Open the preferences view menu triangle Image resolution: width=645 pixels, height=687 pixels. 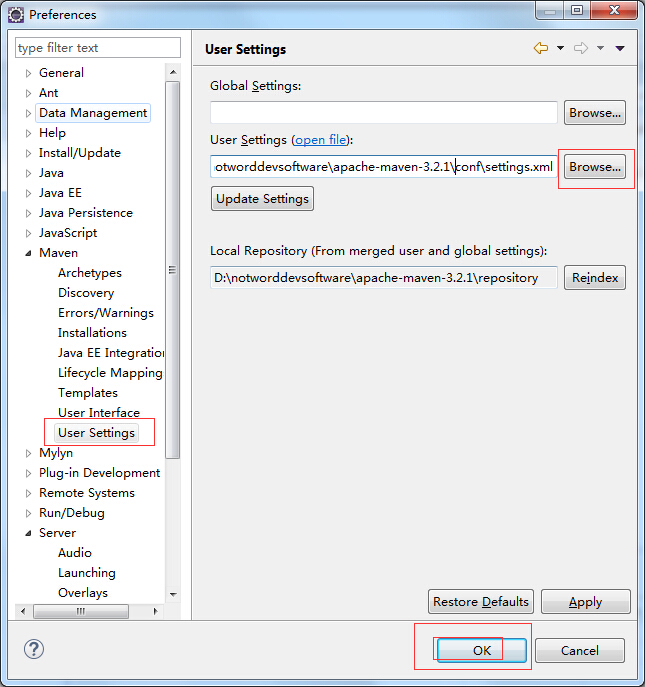pyautogui.click(x=620, y=48)
